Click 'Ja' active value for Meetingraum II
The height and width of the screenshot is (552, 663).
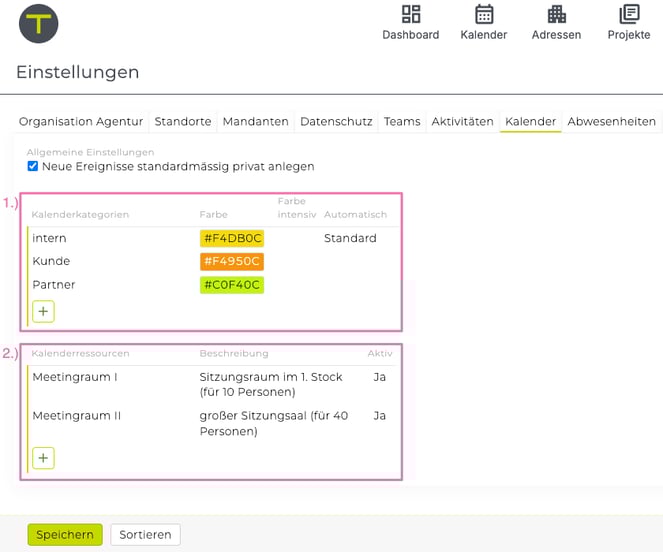click(379, 416)
